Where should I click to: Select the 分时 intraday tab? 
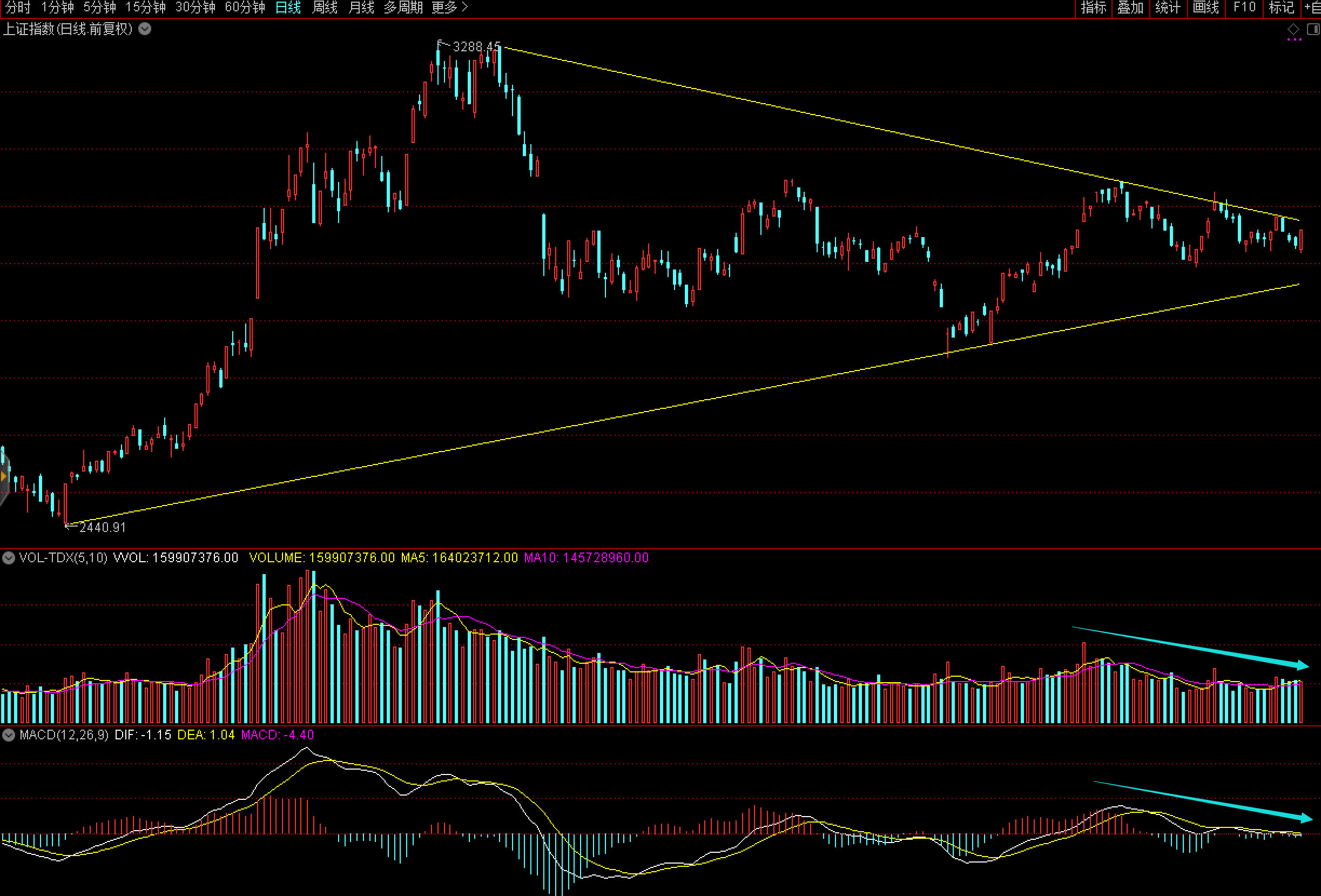tap(18, 8)
